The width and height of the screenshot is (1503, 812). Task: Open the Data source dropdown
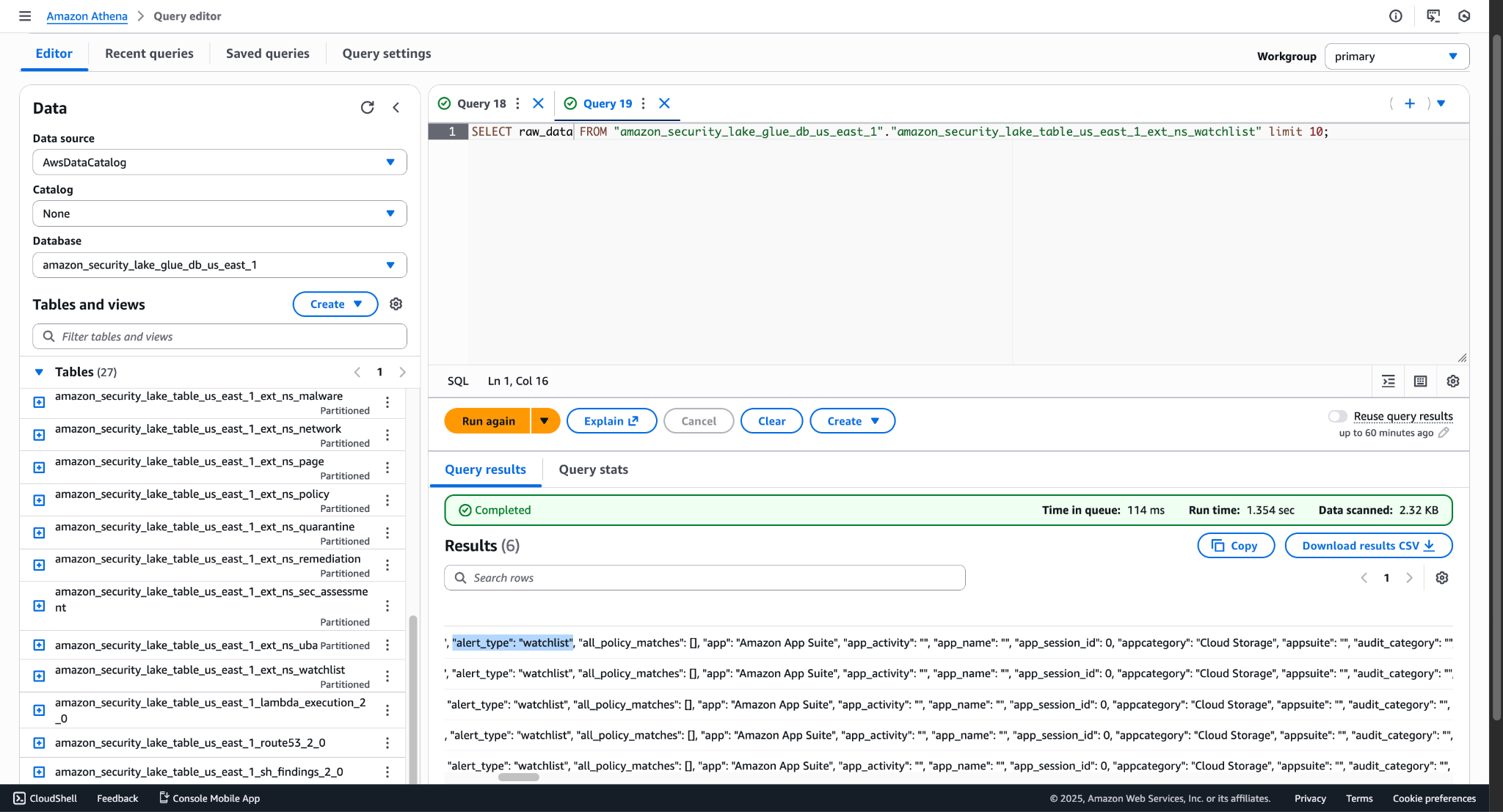[219, 162]
